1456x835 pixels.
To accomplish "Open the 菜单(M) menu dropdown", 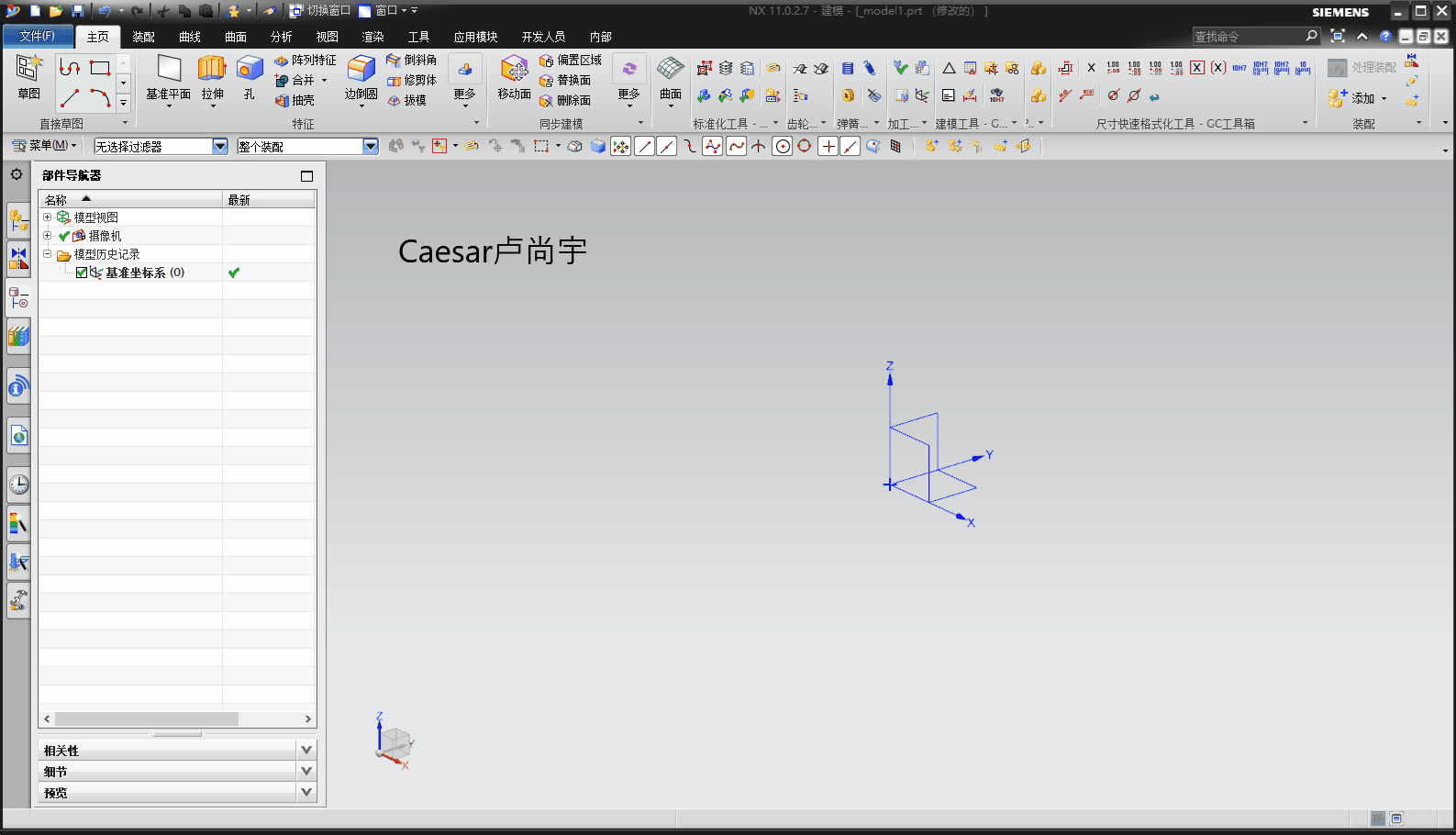I will 44,146.
